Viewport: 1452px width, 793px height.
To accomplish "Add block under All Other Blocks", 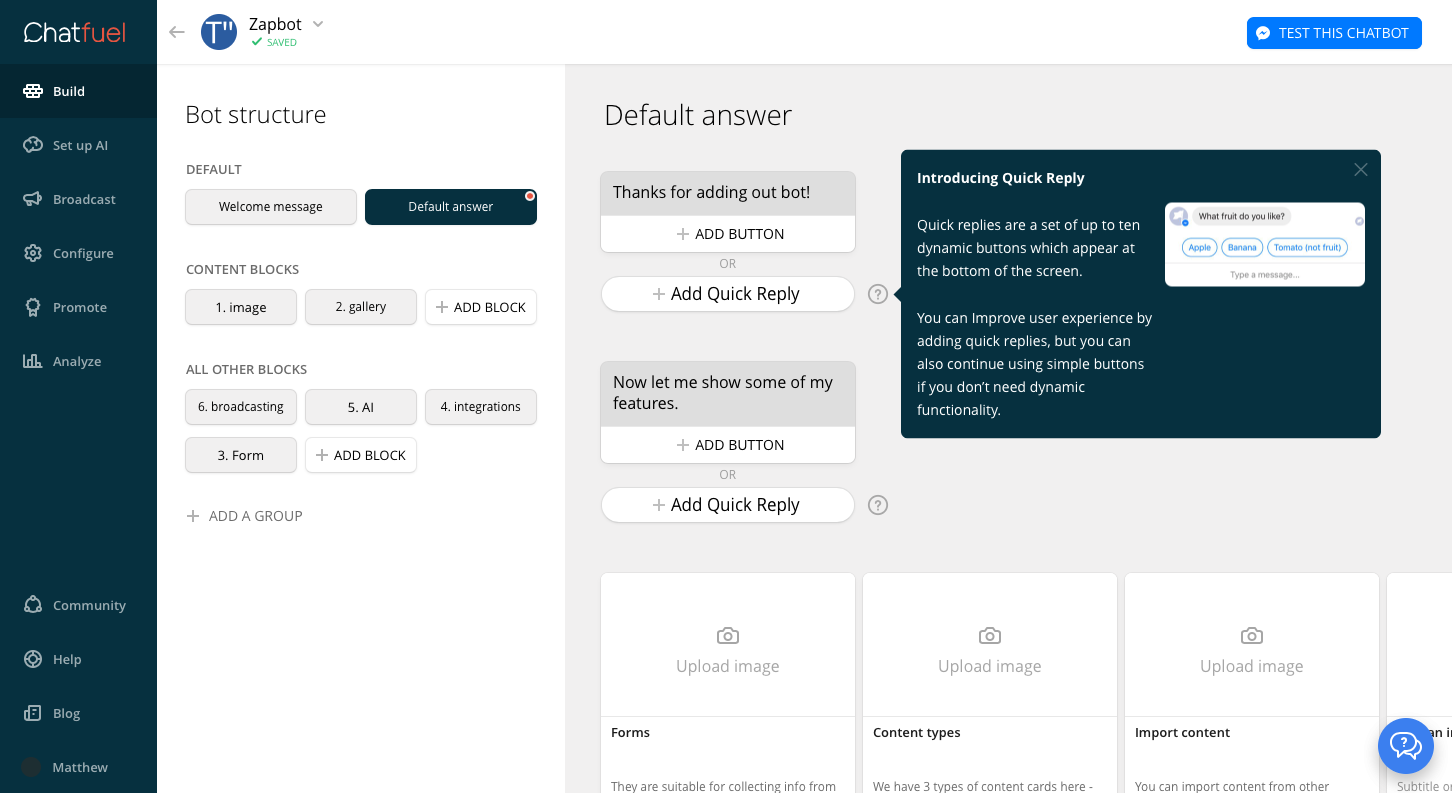I will (361, 455).
